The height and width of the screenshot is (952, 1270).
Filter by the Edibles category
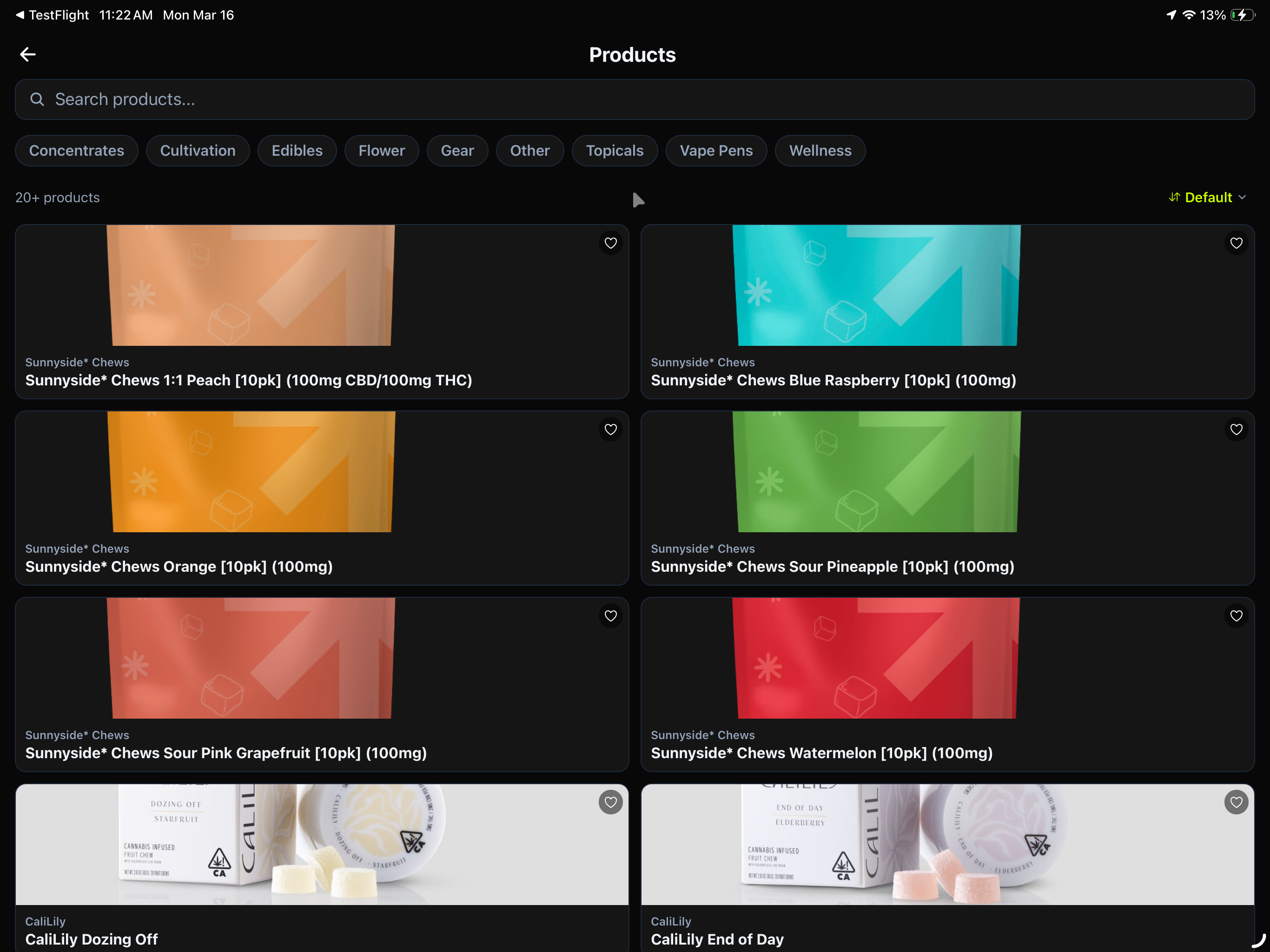click(297, 151)
